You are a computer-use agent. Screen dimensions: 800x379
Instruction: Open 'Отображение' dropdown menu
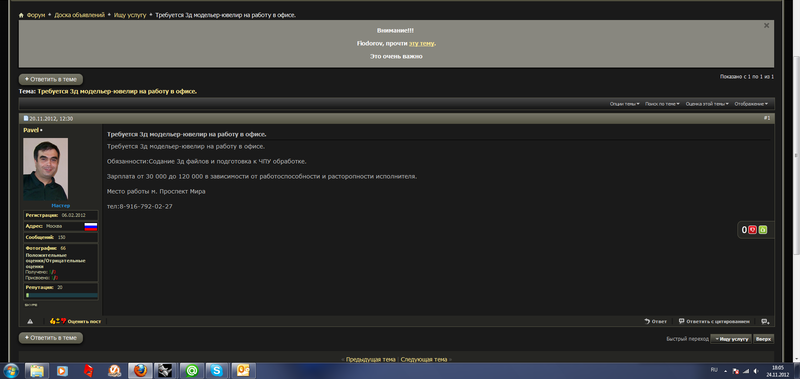(x=751, y=104)
